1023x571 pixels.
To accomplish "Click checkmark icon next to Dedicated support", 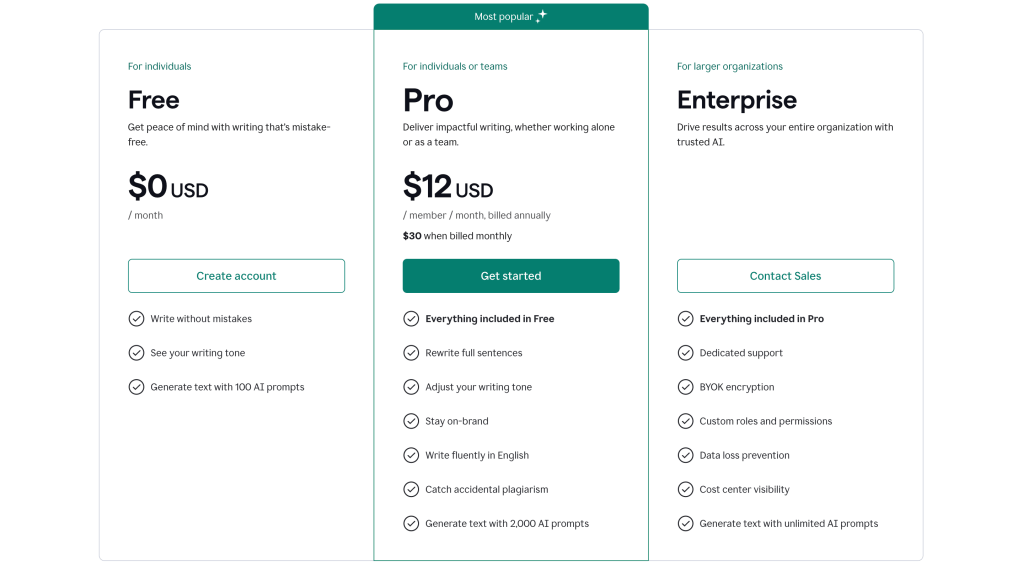I will pos(685,353).
